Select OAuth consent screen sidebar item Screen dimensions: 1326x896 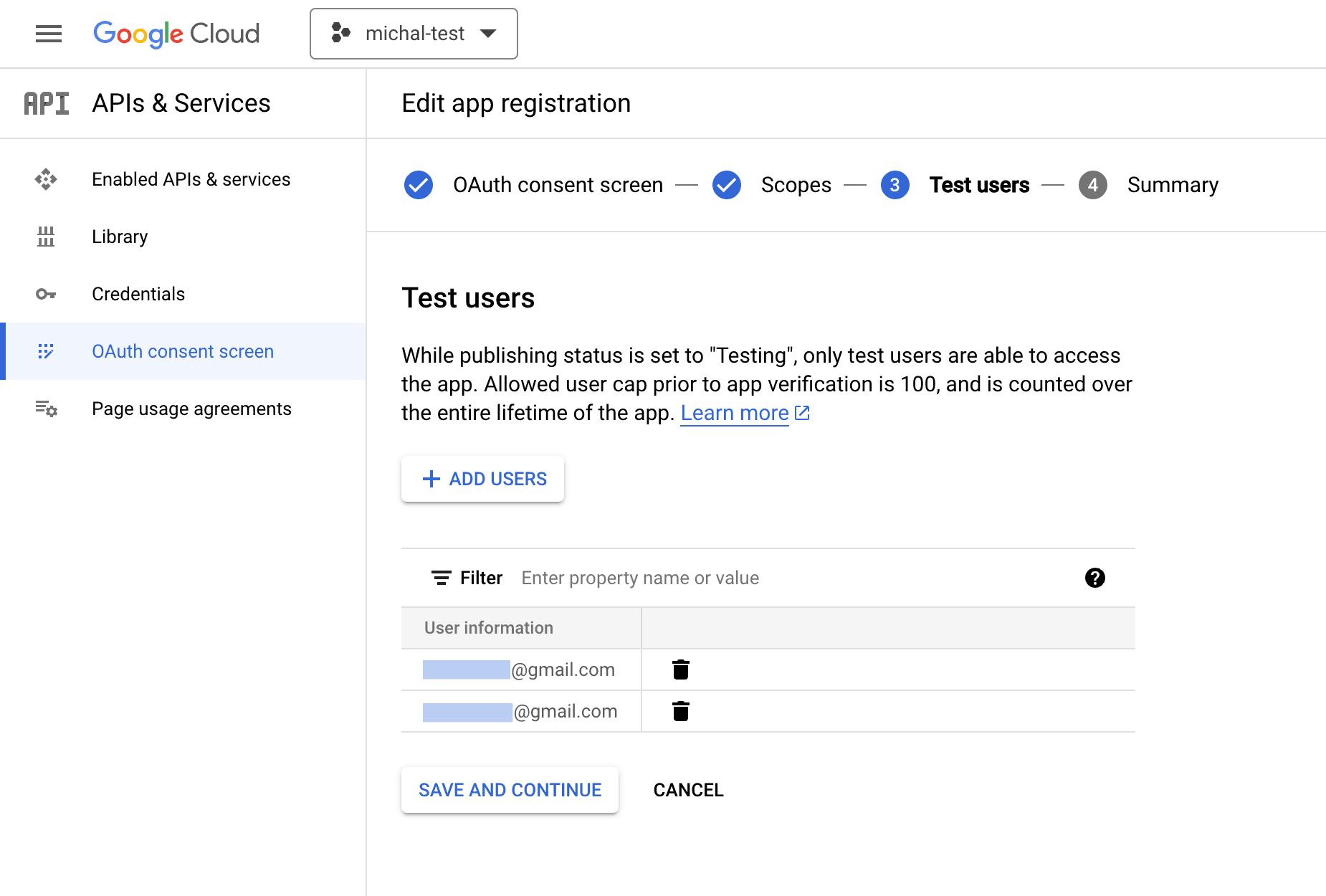click(x=183, y=351)
